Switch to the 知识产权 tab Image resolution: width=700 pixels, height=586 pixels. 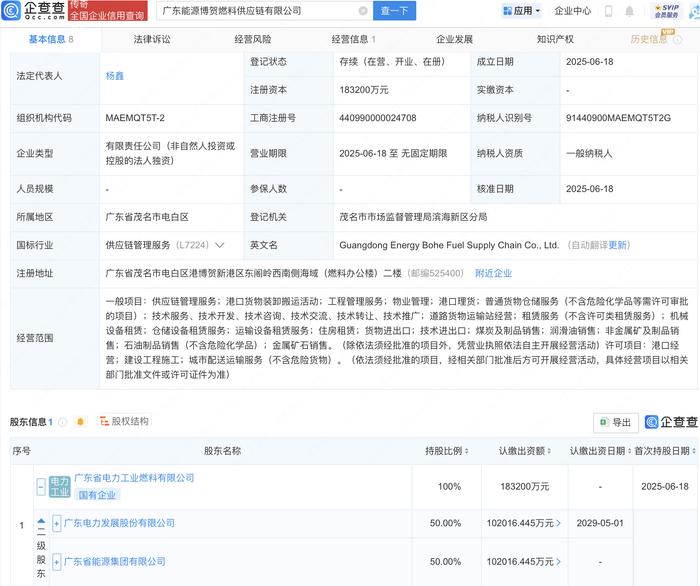tap(555, 40)
